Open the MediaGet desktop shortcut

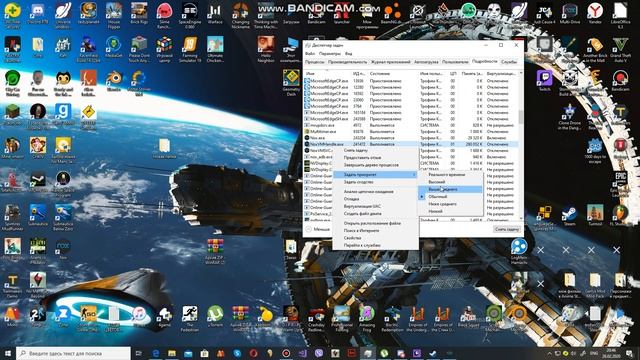[113, 47]
